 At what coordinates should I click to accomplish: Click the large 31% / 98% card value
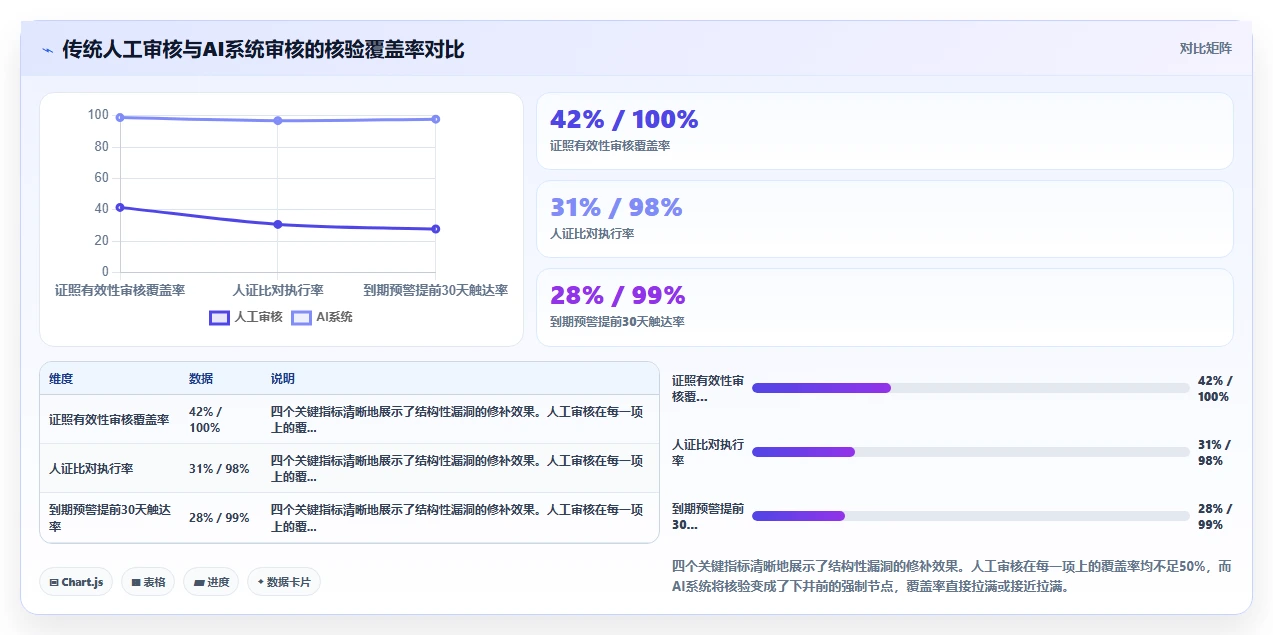(x=616, y=207)
